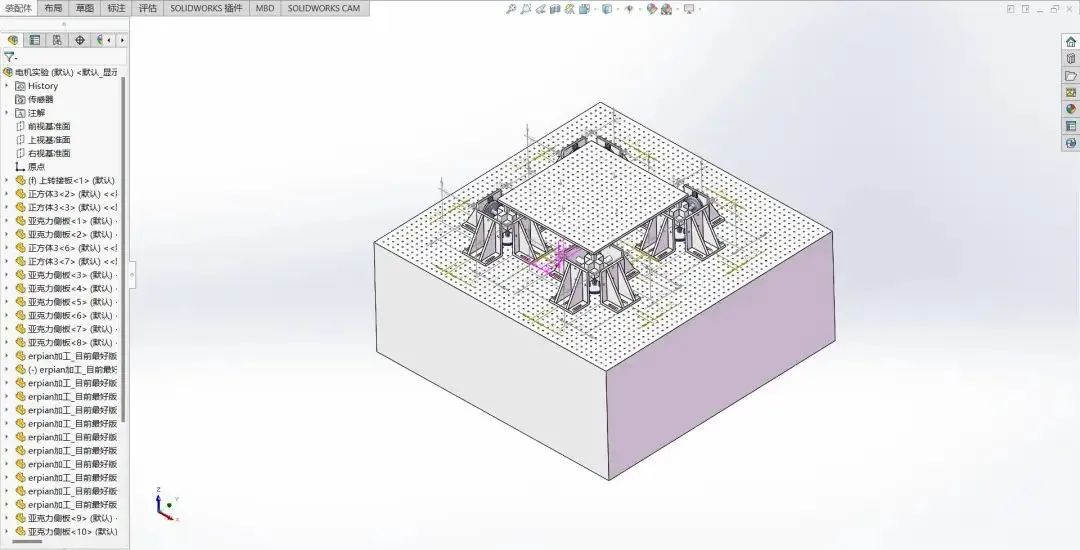This screenshot has height=550, width=1080.
Task: Select the 原点 origin item
Action: click(36, 167)
